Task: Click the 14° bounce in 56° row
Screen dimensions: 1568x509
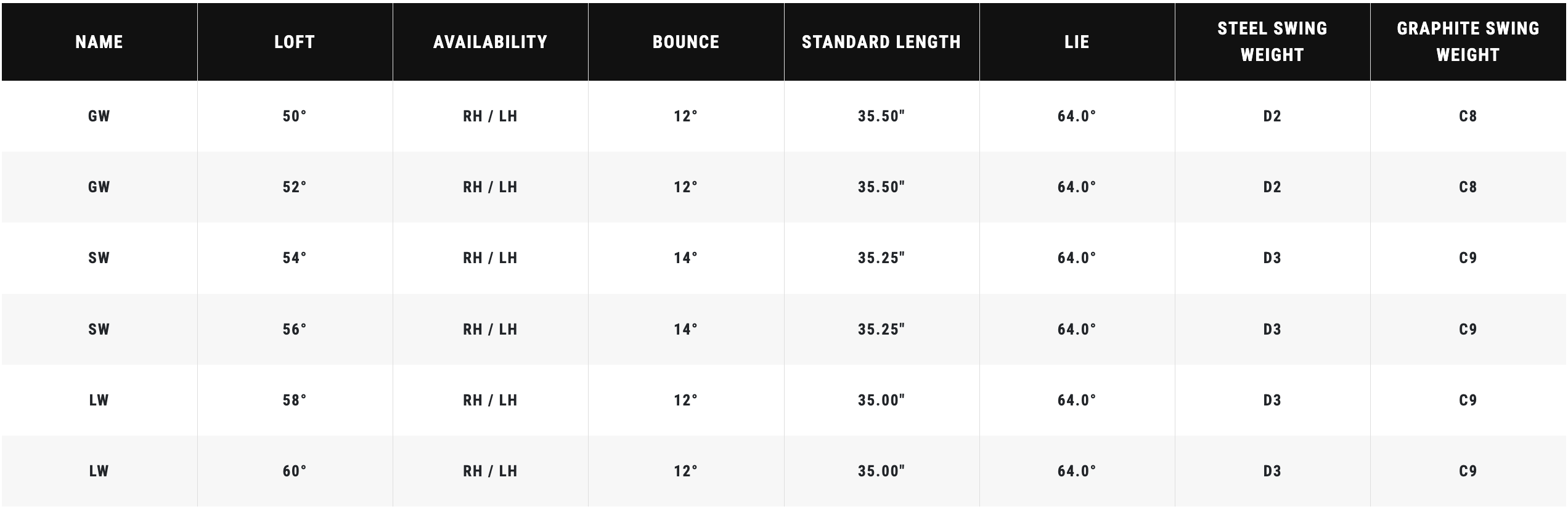Action: coord(686,329)
